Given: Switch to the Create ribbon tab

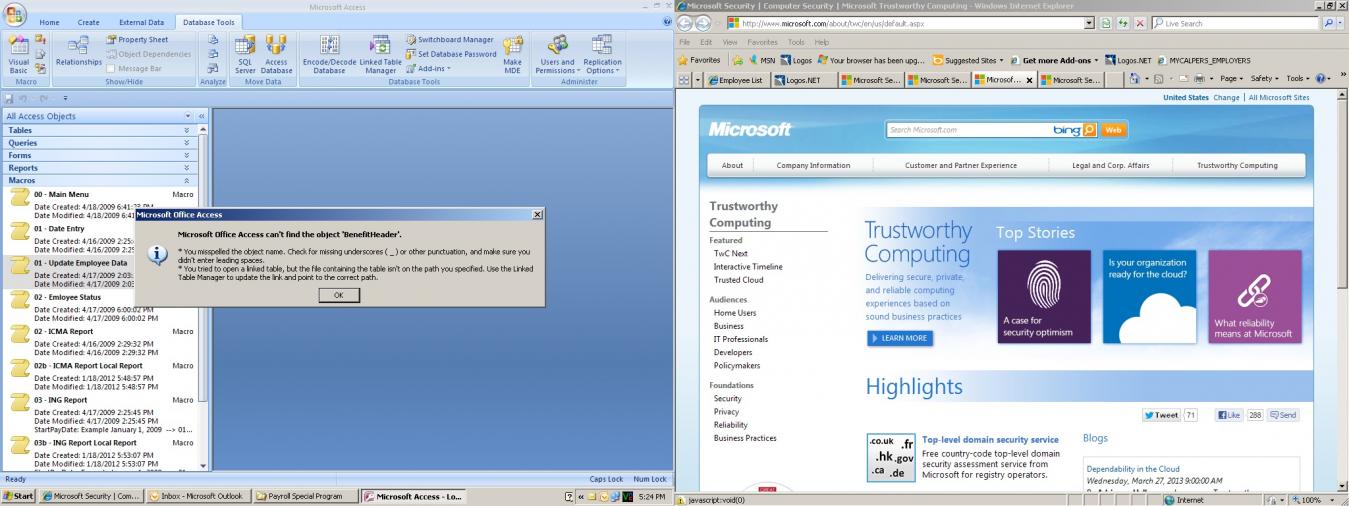Looking at the screenshot, I should pos(88,21).
